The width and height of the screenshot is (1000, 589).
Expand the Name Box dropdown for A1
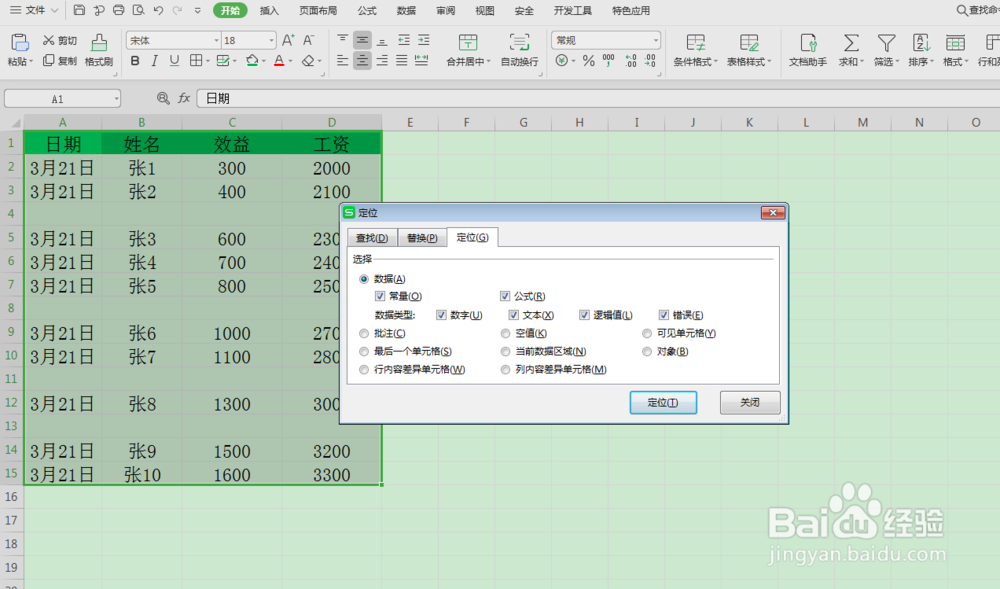[x=117, y=99]
